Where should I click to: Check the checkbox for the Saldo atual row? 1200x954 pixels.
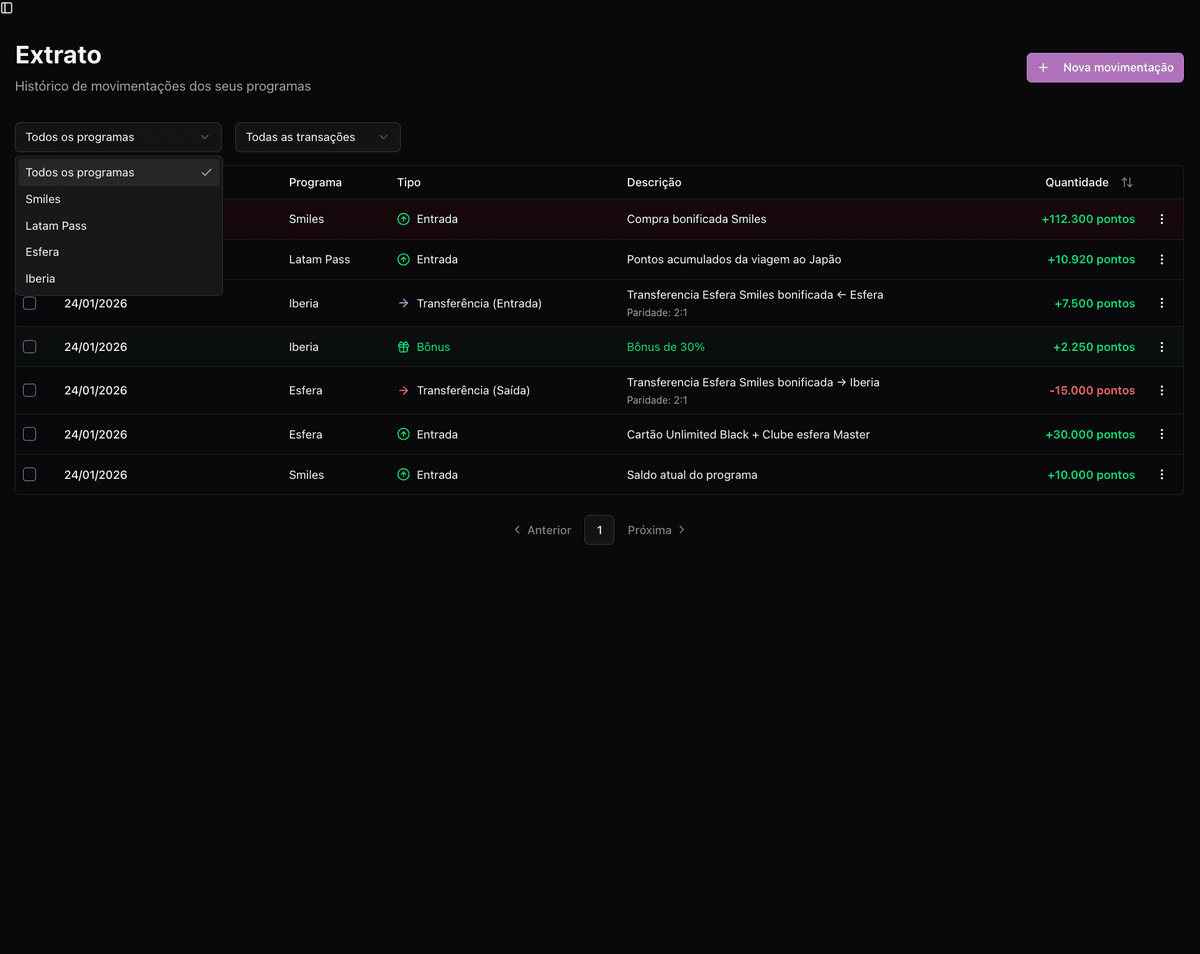coord(29,474)
